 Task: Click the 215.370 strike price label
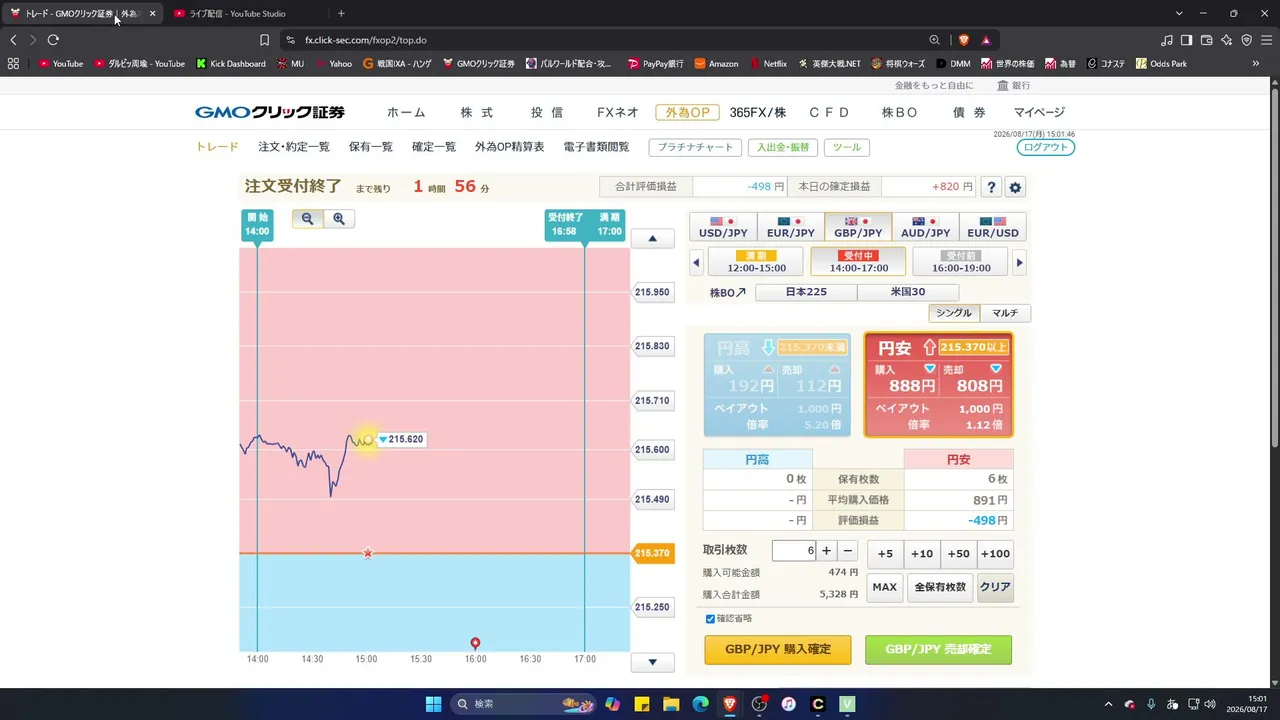[652, 553]
